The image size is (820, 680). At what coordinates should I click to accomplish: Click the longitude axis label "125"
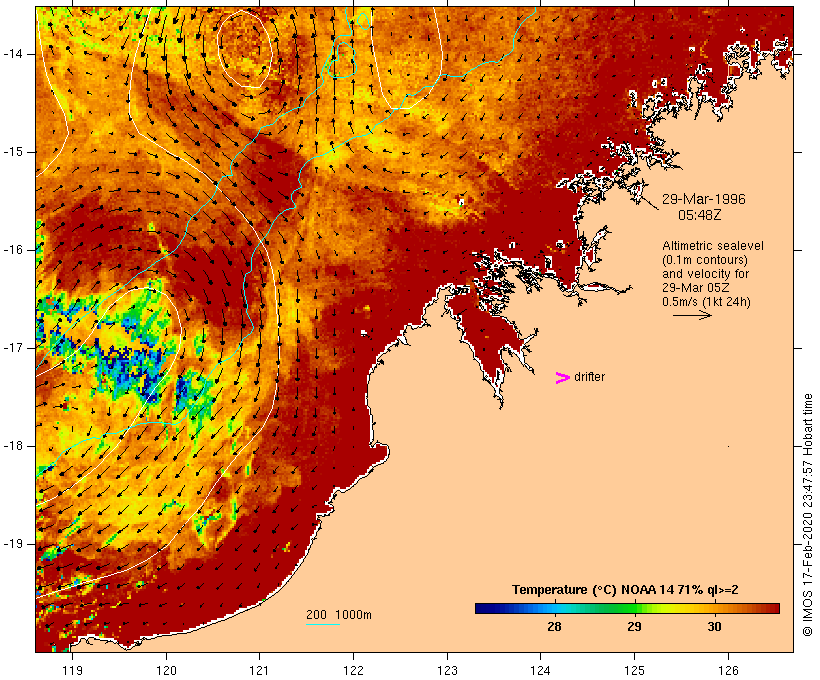(634, 671)
